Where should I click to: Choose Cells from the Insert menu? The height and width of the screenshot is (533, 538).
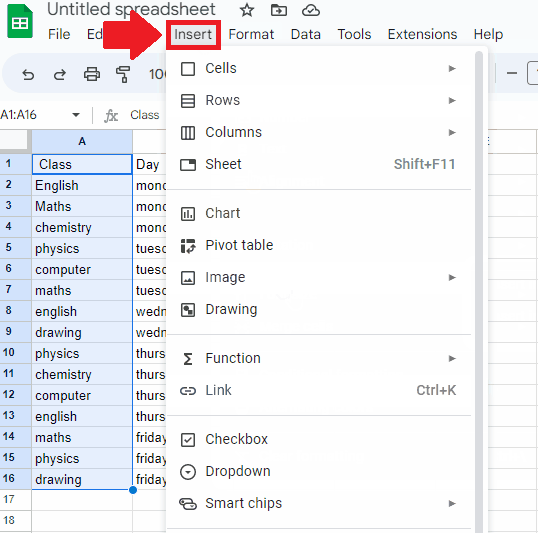pos(318,68)
